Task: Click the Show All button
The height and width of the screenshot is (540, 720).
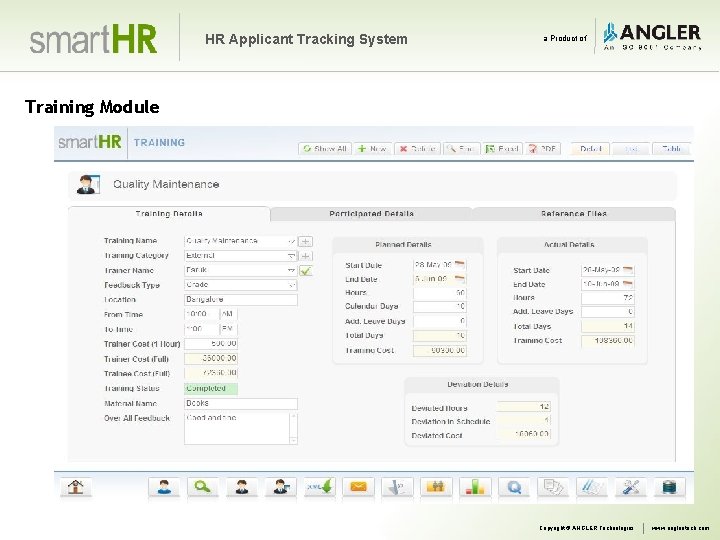Action: 325,149
